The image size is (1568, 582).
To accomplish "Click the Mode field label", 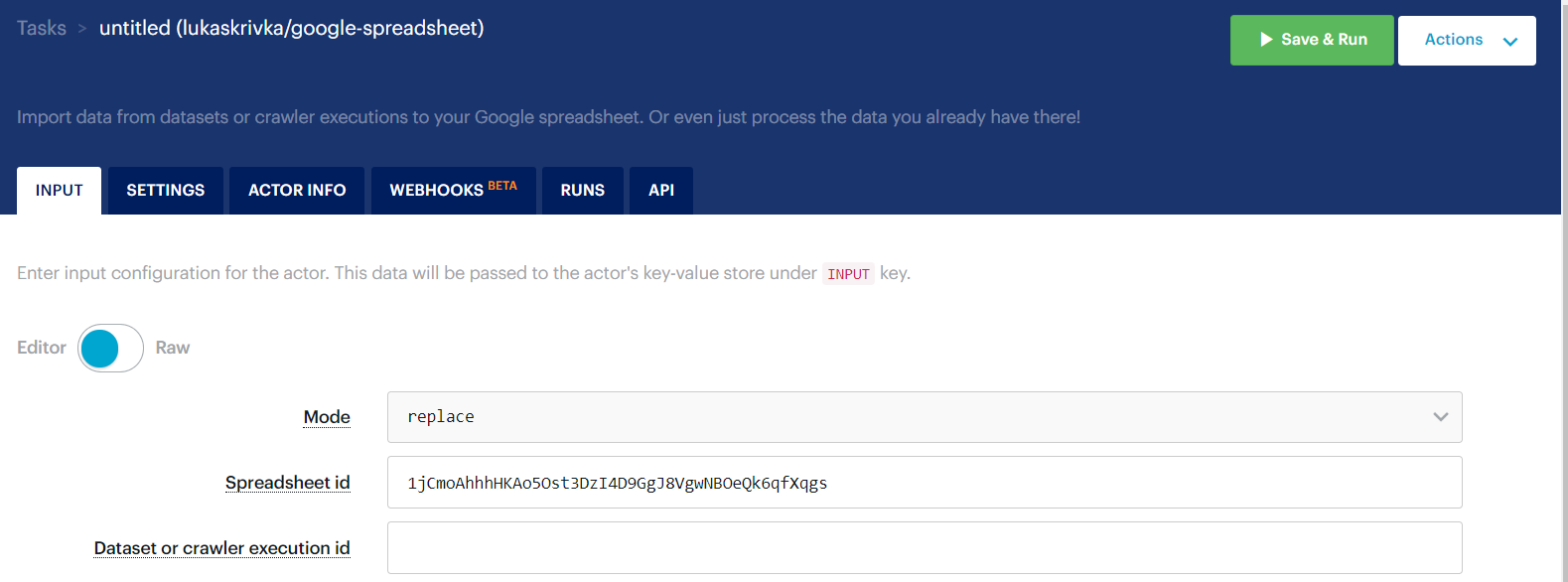I will pyautogui.click(x=327, y=417).
